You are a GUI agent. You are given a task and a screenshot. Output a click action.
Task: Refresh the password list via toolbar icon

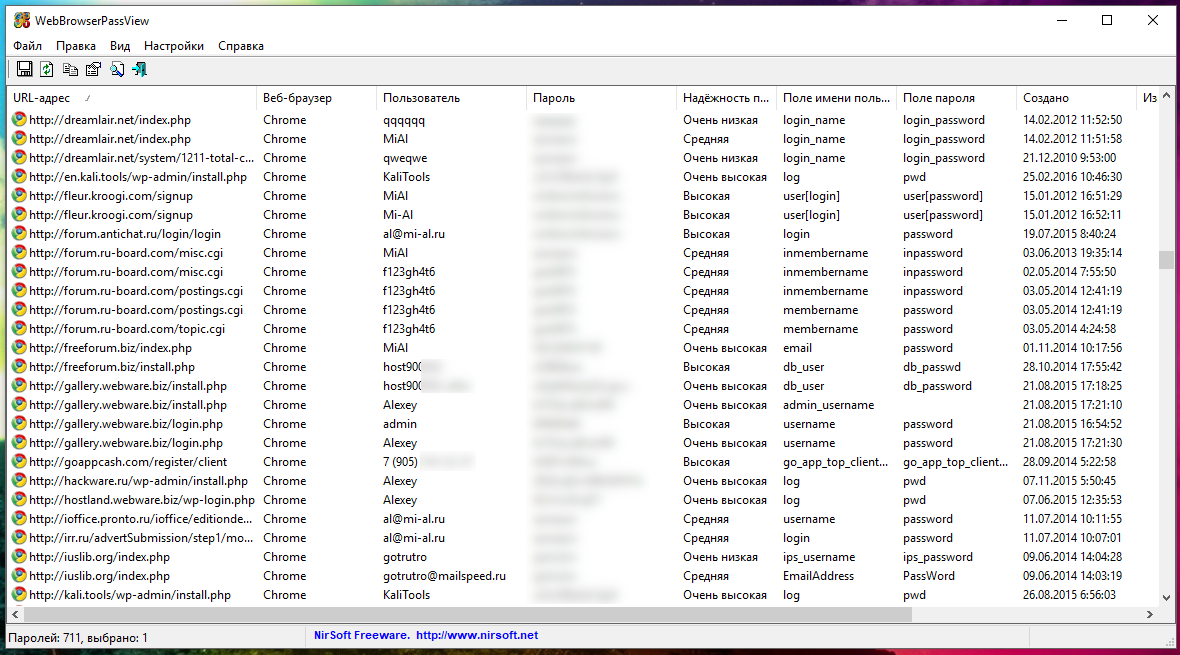pos(47,69)
